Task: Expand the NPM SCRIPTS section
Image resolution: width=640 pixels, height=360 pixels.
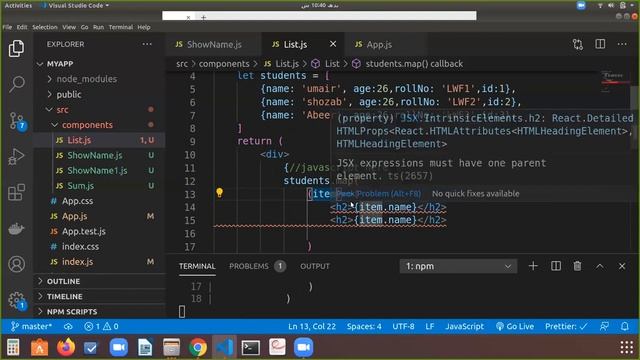Action: pos(72,311)
